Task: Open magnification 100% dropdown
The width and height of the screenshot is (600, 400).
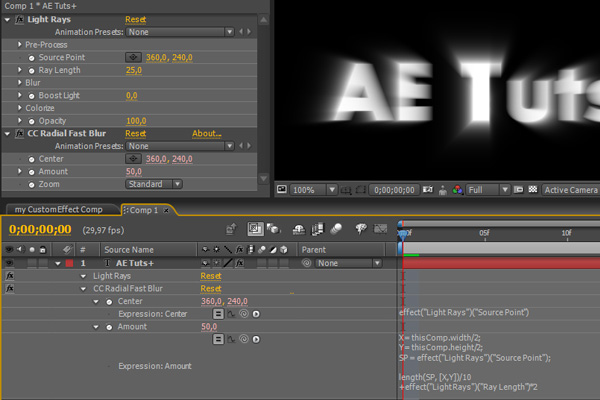Action: 313,190
